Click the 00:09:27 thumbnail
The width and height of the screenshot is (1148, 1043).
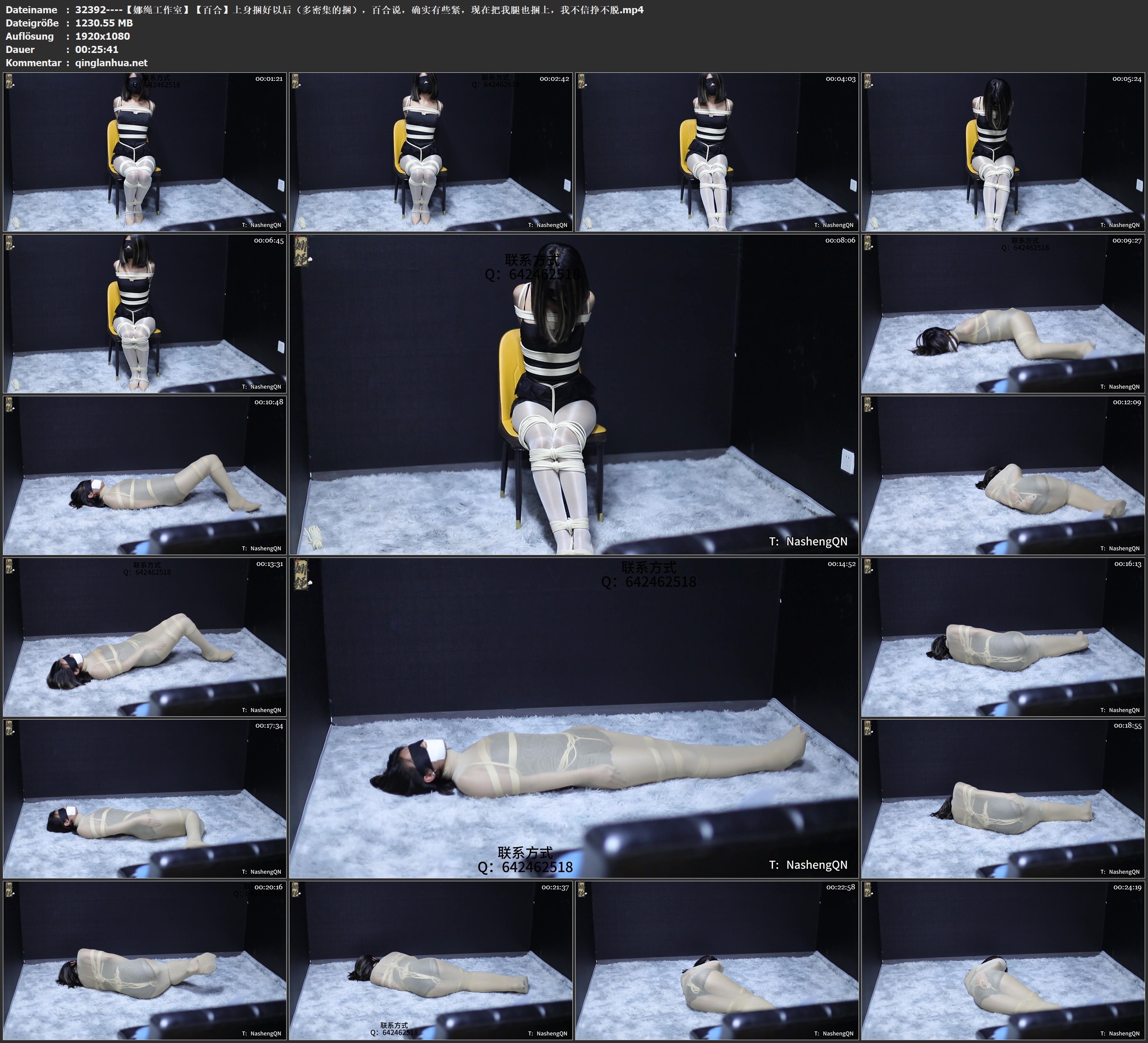pos(1004,313)
